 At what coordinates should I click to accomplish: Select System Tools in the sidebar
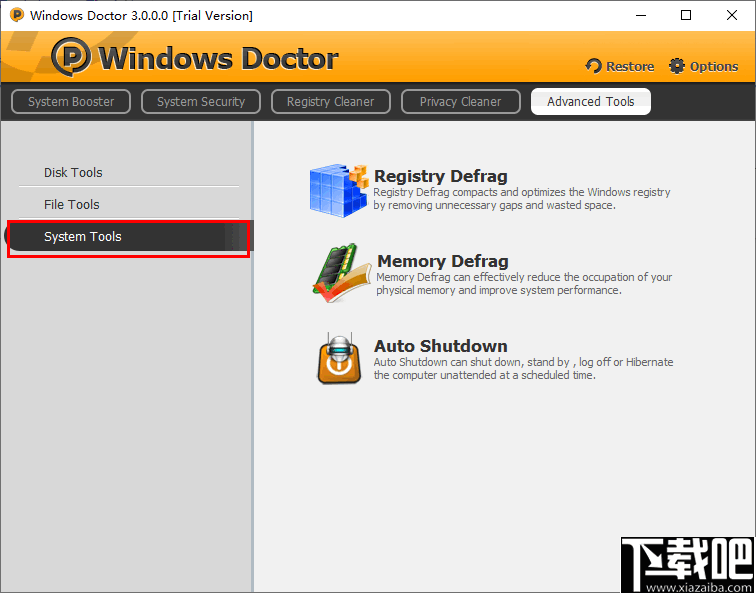[129, 236]
